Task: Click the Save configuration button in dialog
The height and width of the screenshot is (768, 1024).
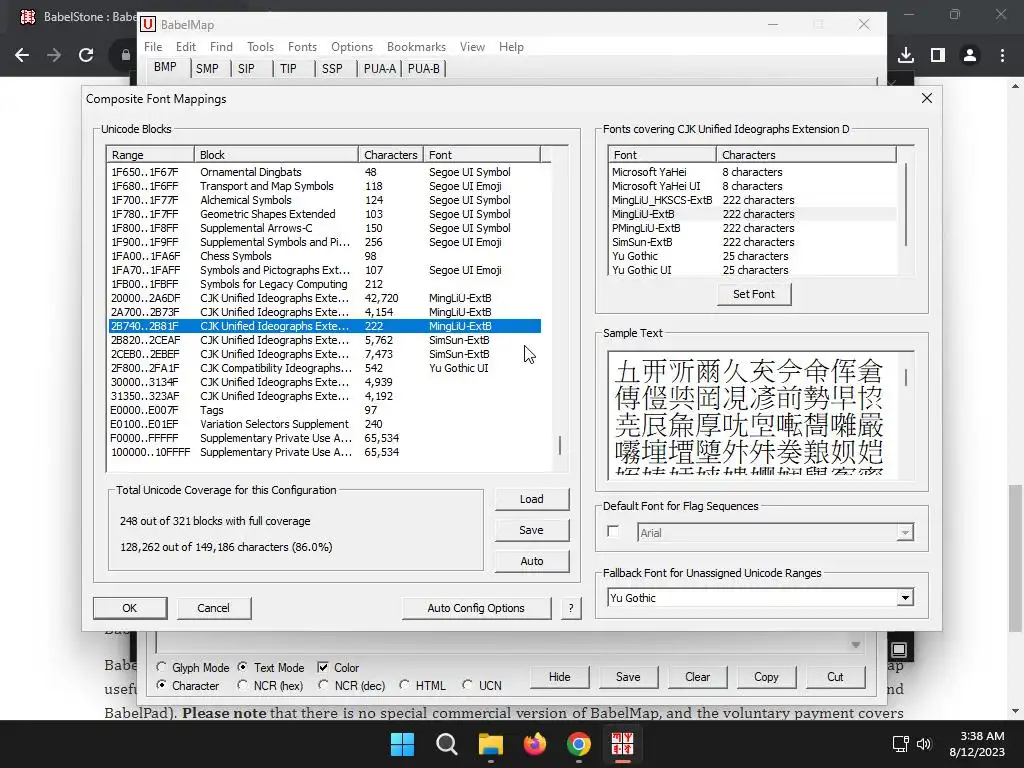Action: [532, 530]
